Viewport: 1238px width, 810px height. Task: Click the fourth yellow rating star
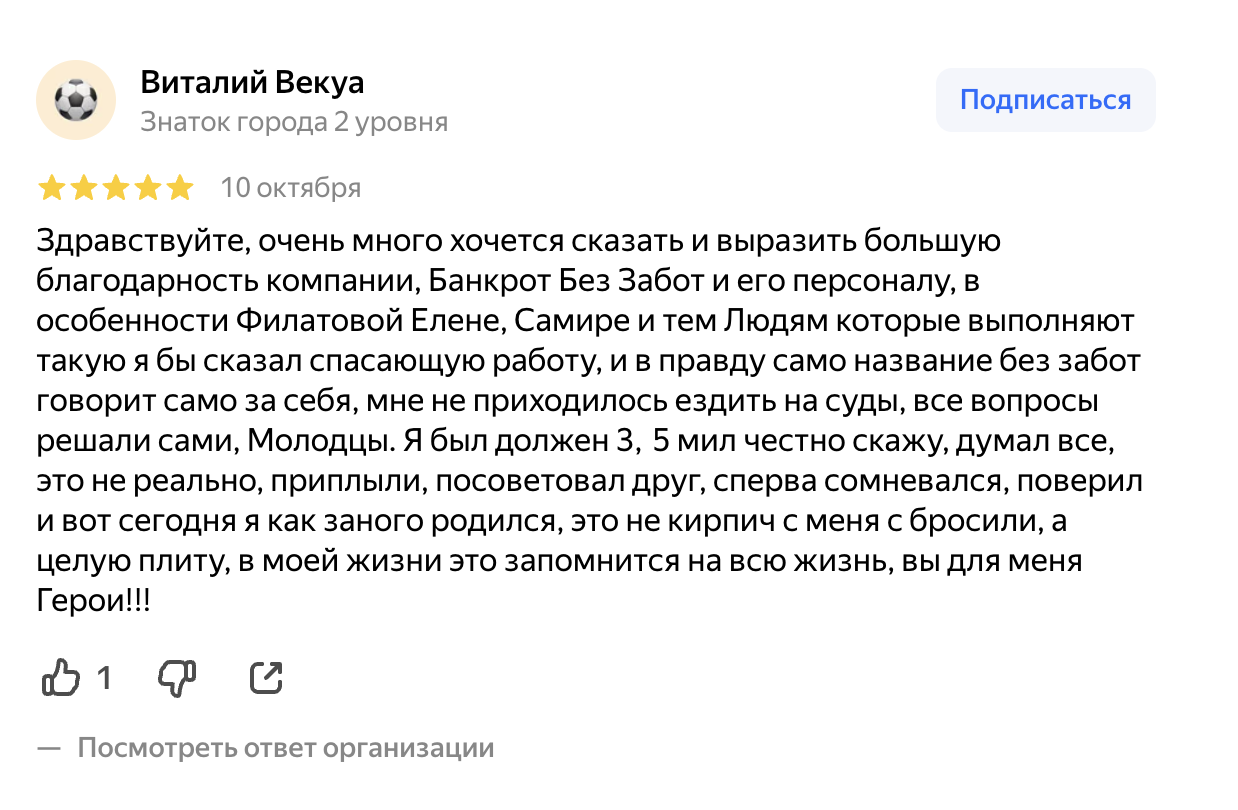pyautogui.click(x=147, y=188)
